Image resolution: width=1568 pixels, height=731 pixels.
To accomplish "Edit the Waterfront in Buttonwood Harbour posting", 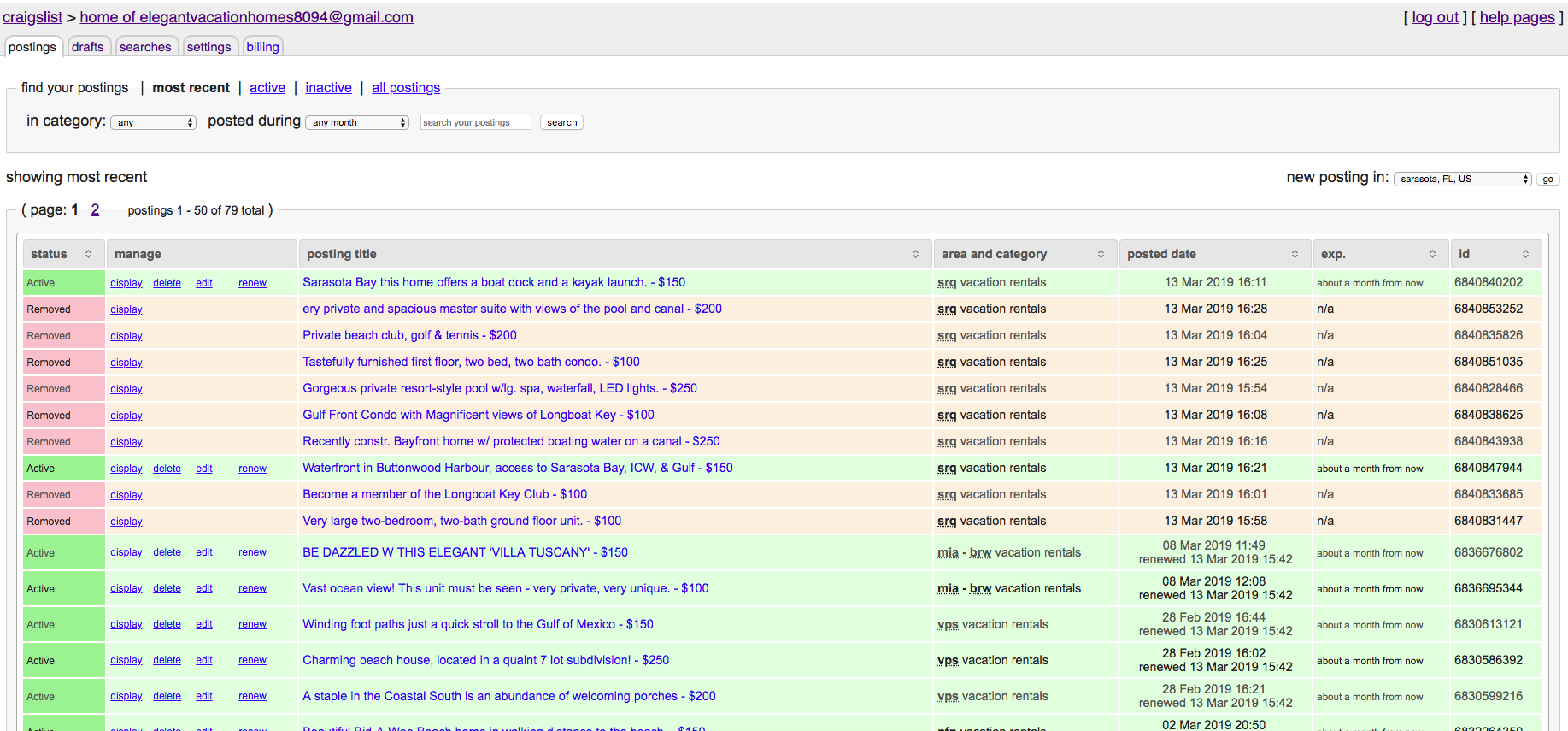I will (204, 469).
